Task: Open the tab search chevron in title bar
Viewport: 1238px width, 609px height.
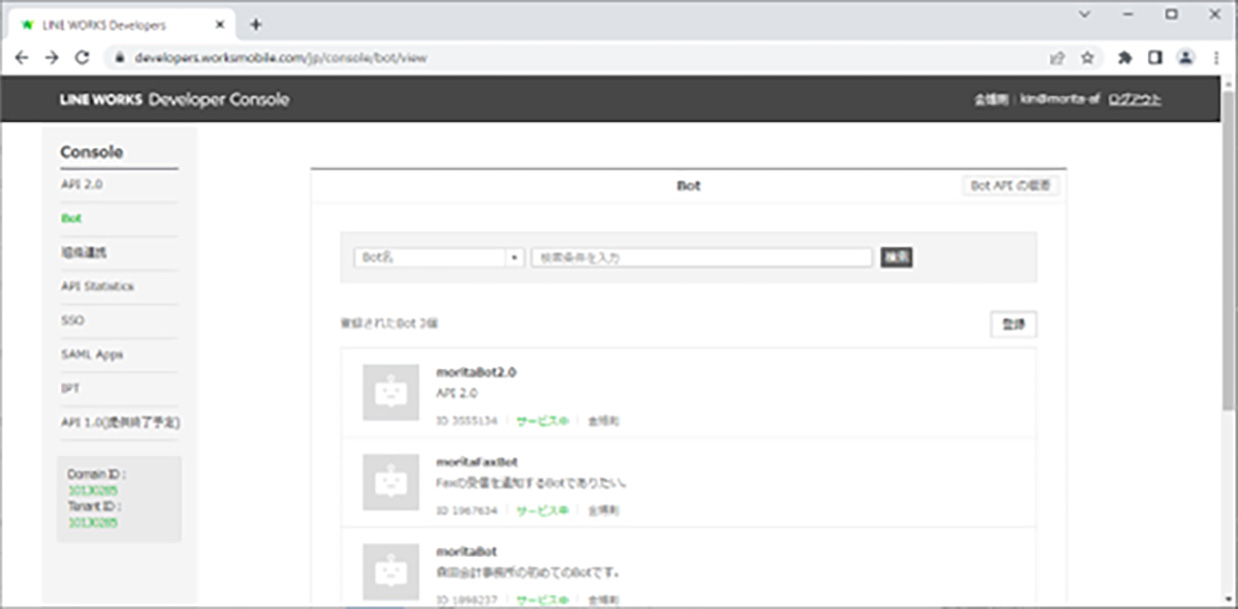Action: tap(1085, 14)
